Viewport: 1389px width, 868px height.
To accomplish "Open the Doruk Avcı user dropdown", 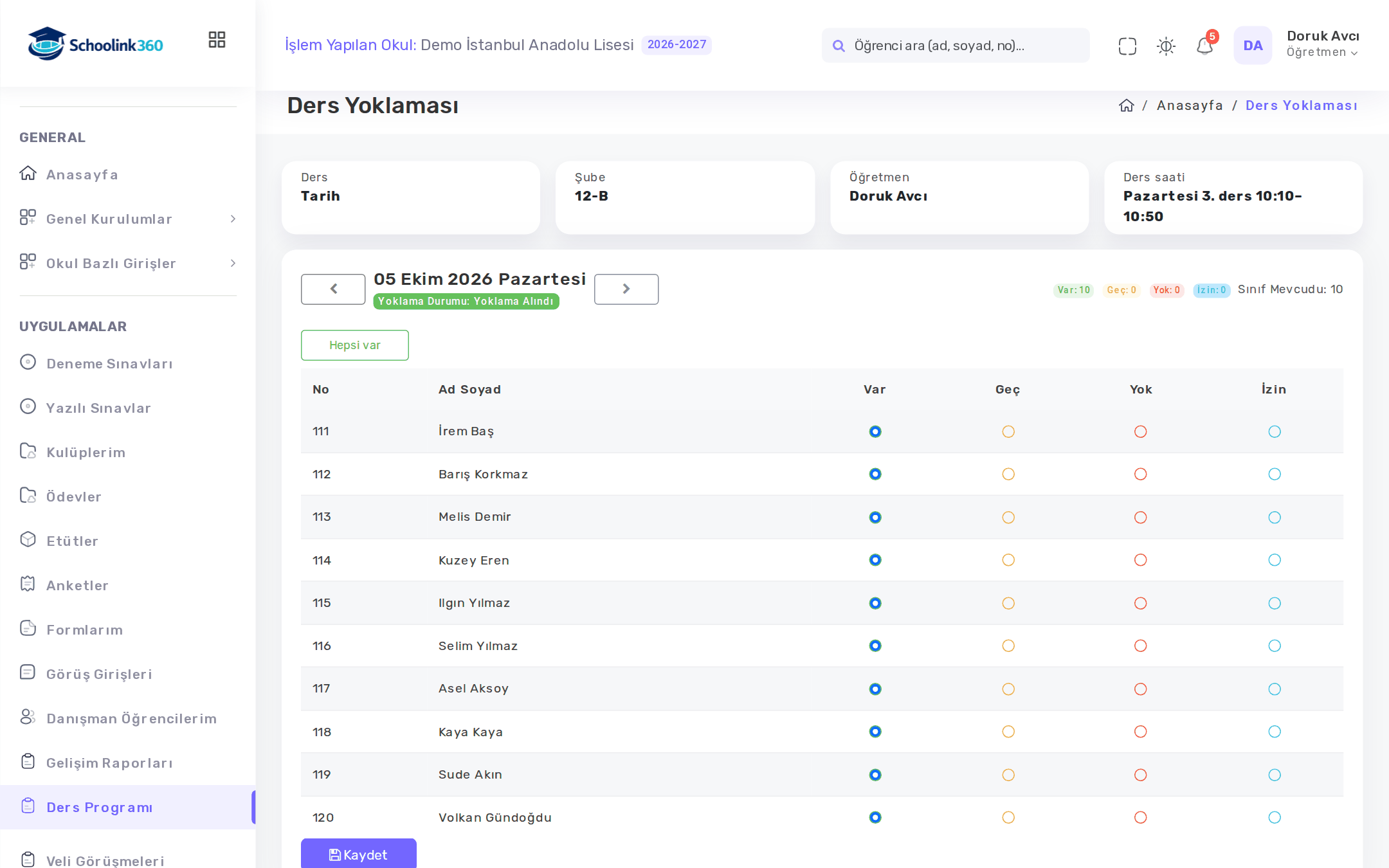I will [1322, 44].
